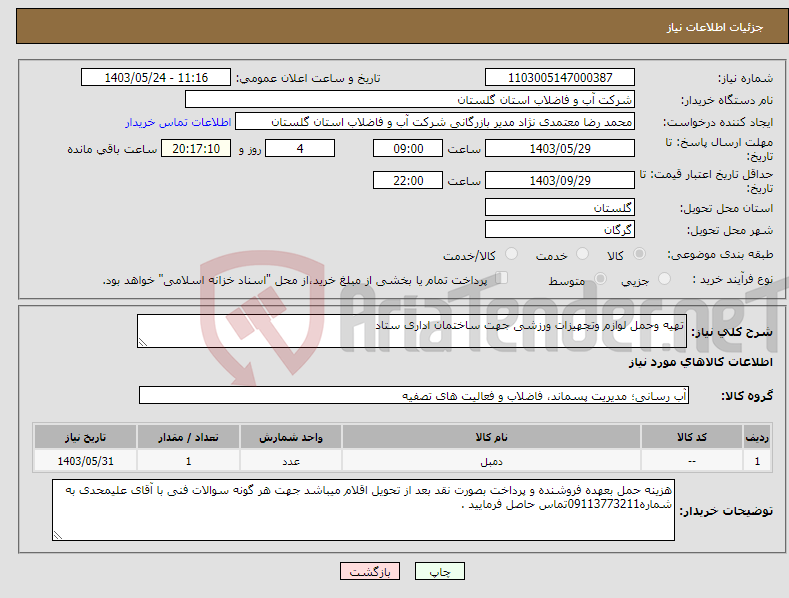Click the ردیف column header
Image resolution: width=789 pixels, height=598 pixels.
pyautogui.click(x=757, y=437)
